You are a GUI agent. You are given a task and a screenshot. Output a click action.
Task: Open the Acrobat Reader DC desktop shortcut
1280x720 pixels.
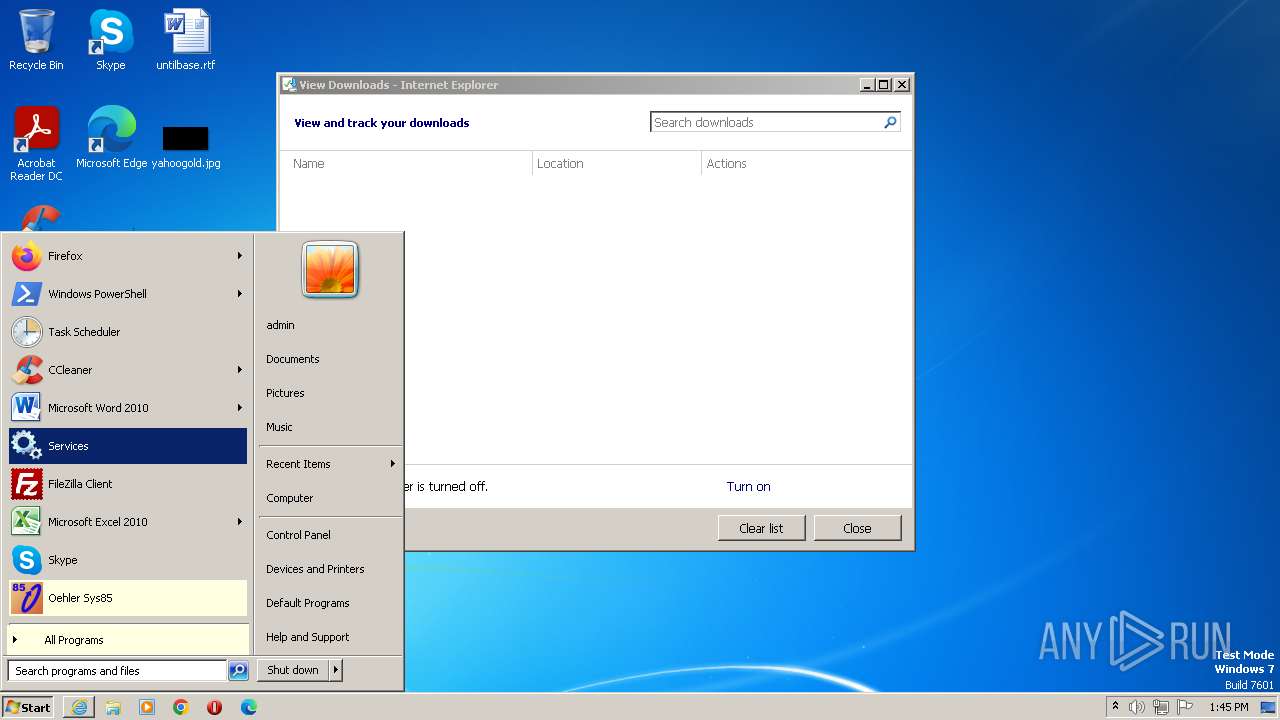36,143
